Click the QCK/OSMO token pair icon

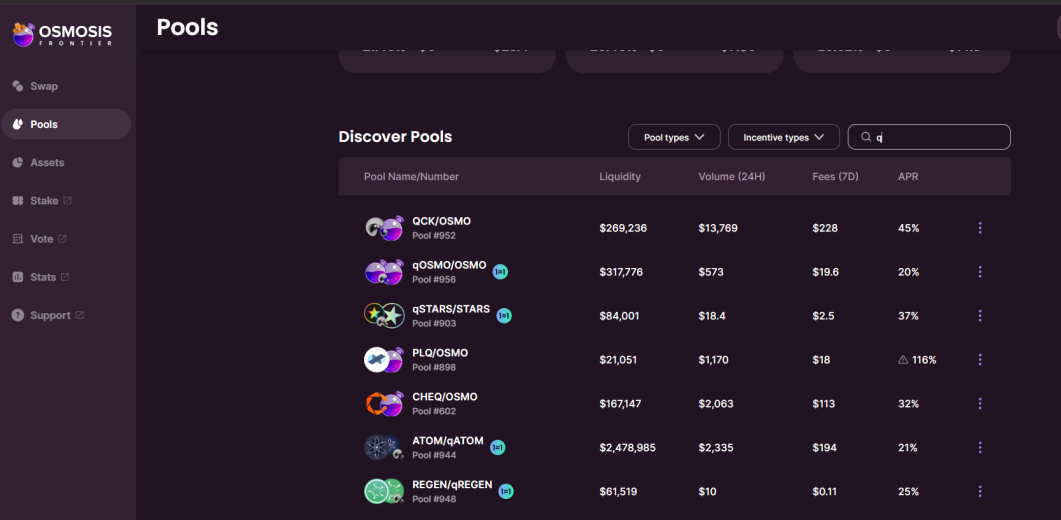tap(384, 228)
